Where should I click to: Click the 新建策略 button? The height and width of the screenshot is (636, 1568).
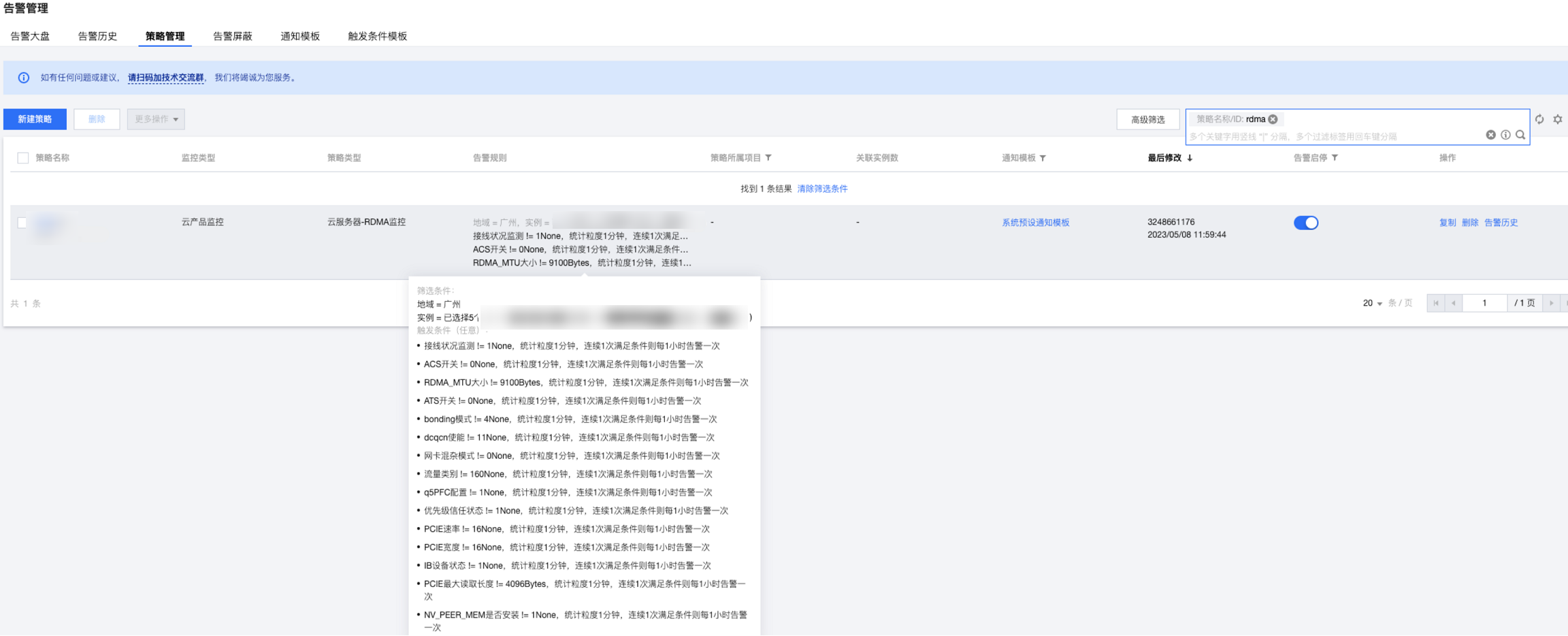tap(35, 119)
